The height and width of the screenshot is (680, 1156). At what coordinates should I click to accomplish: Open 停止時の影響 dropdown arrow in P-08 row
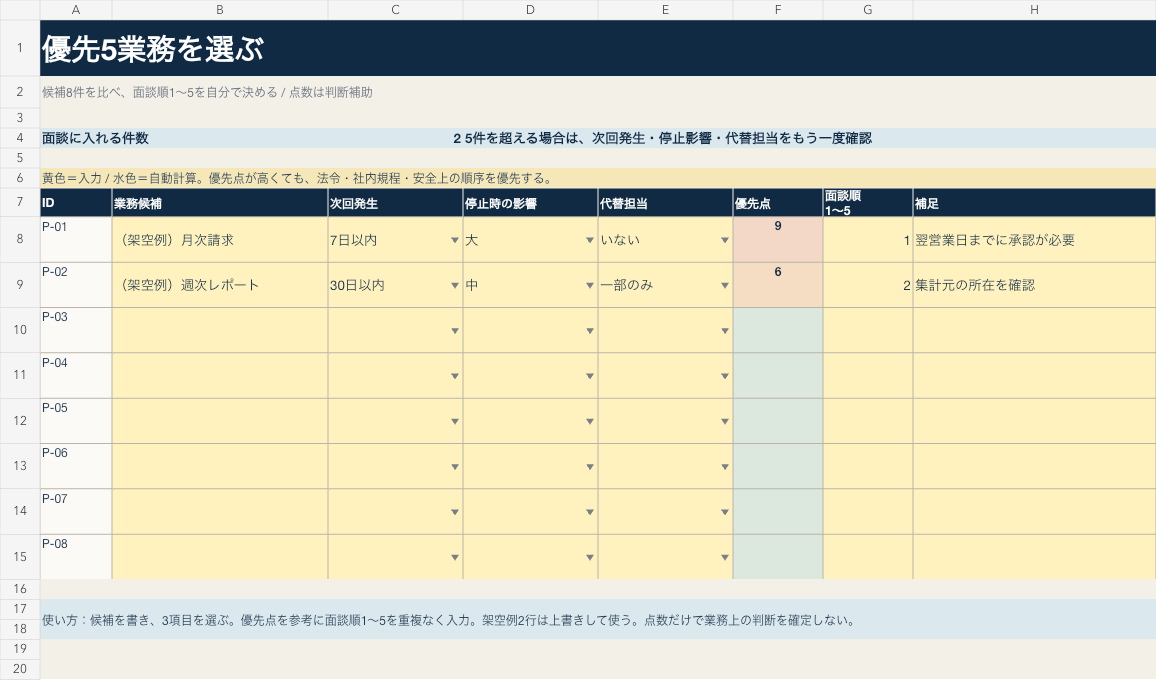tap(590, 558)
